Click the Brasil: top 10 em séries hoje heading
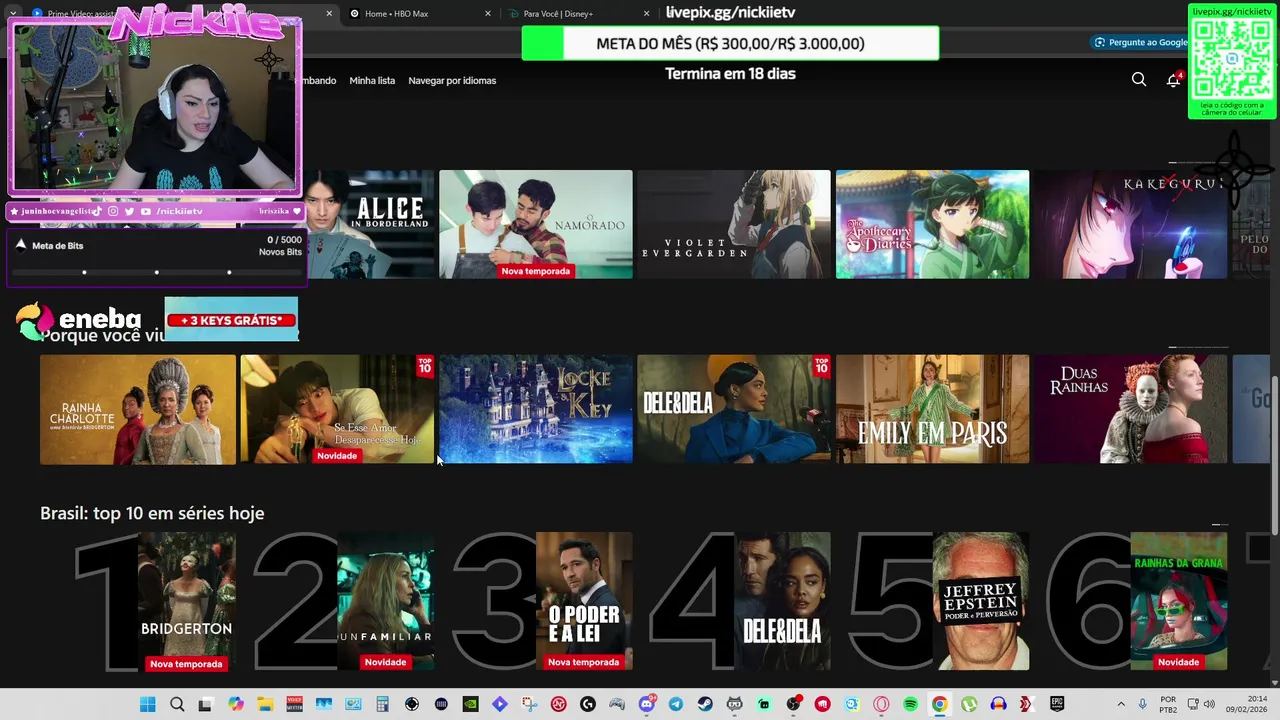Viewport: 1280px width, 720px height. coord(152,513)
